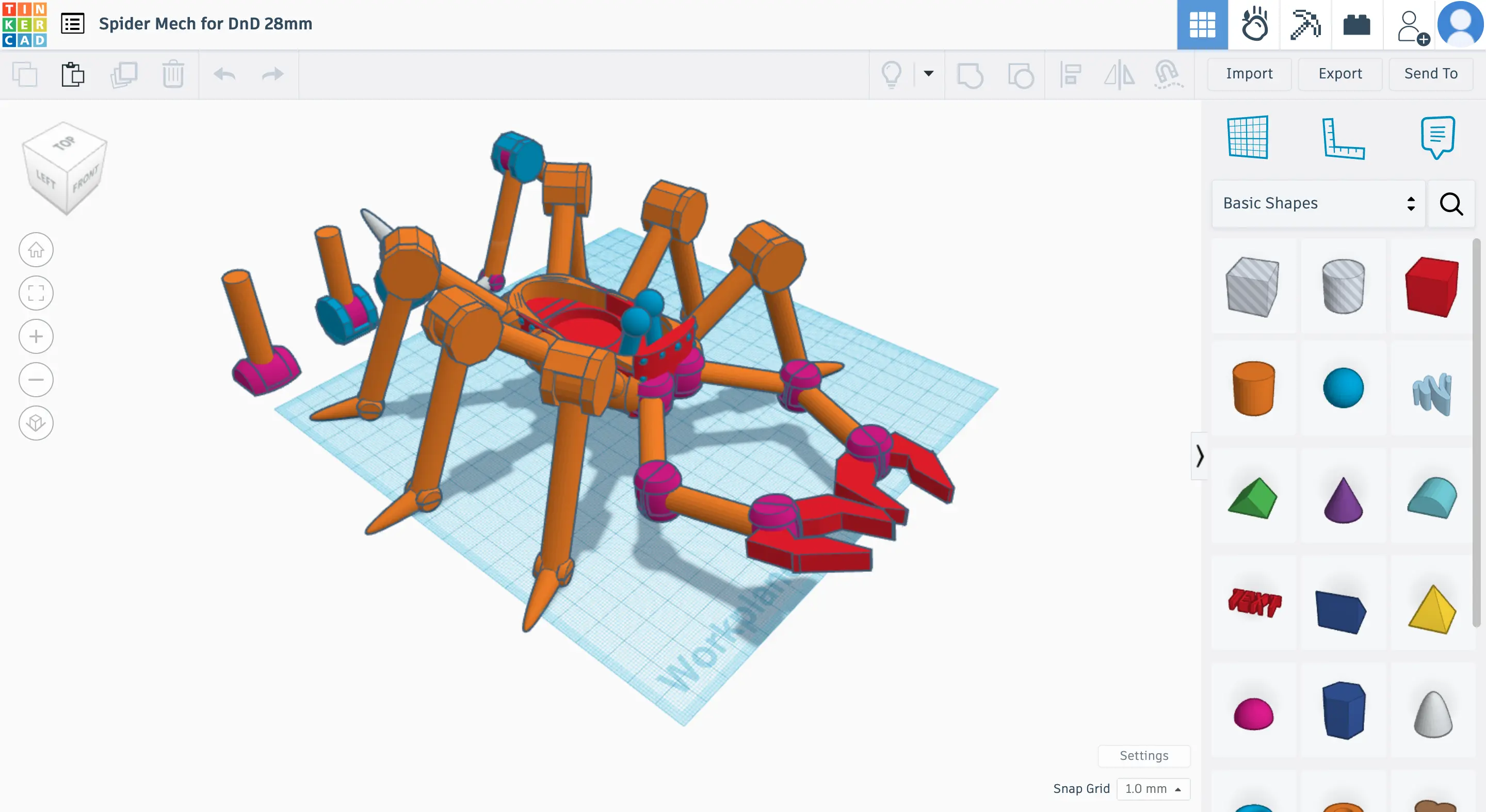
Task: Pick the blue Sphere shape
Action: pyautogui.click(x=1343, y=388)
